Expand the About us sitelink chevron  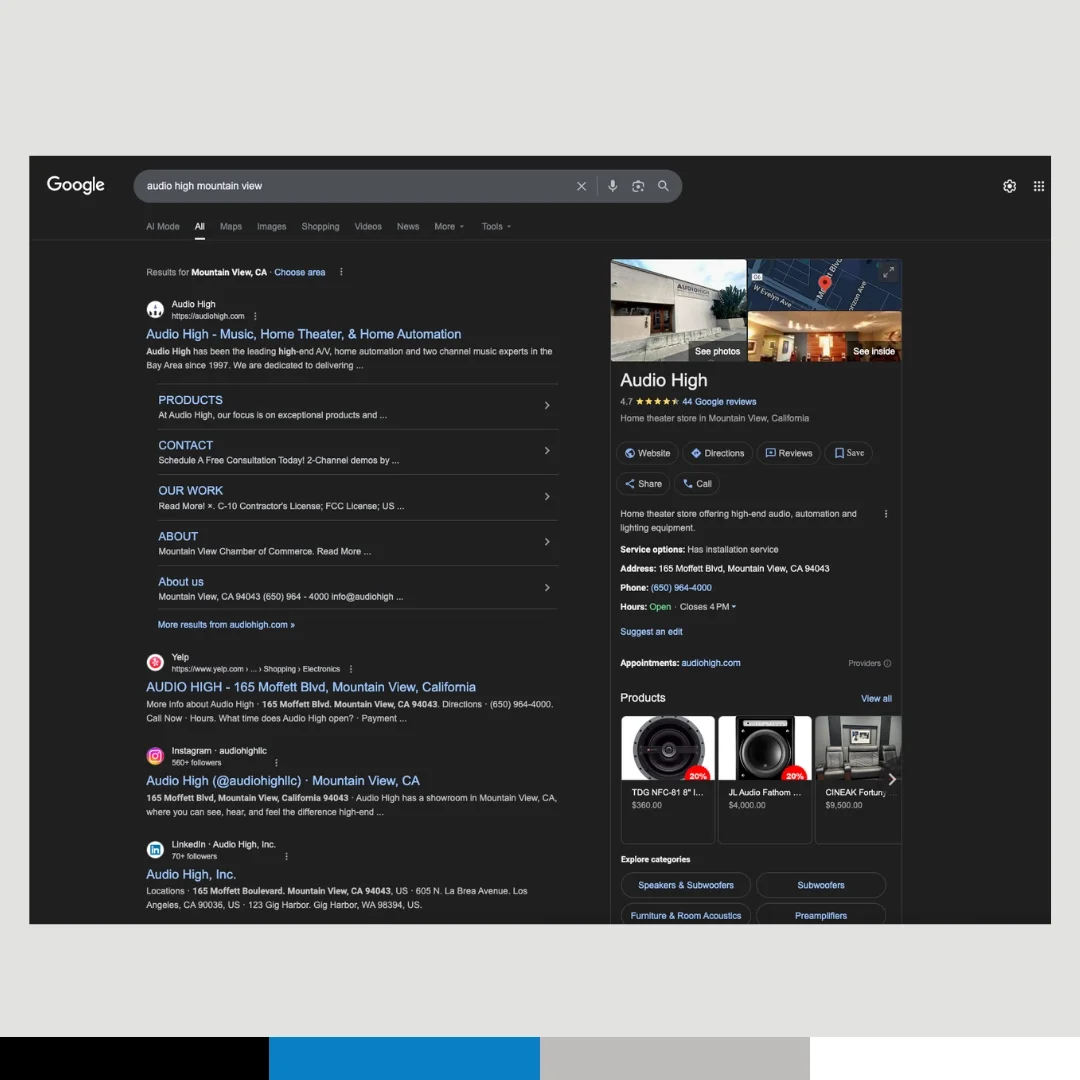(x=547, y=588)
